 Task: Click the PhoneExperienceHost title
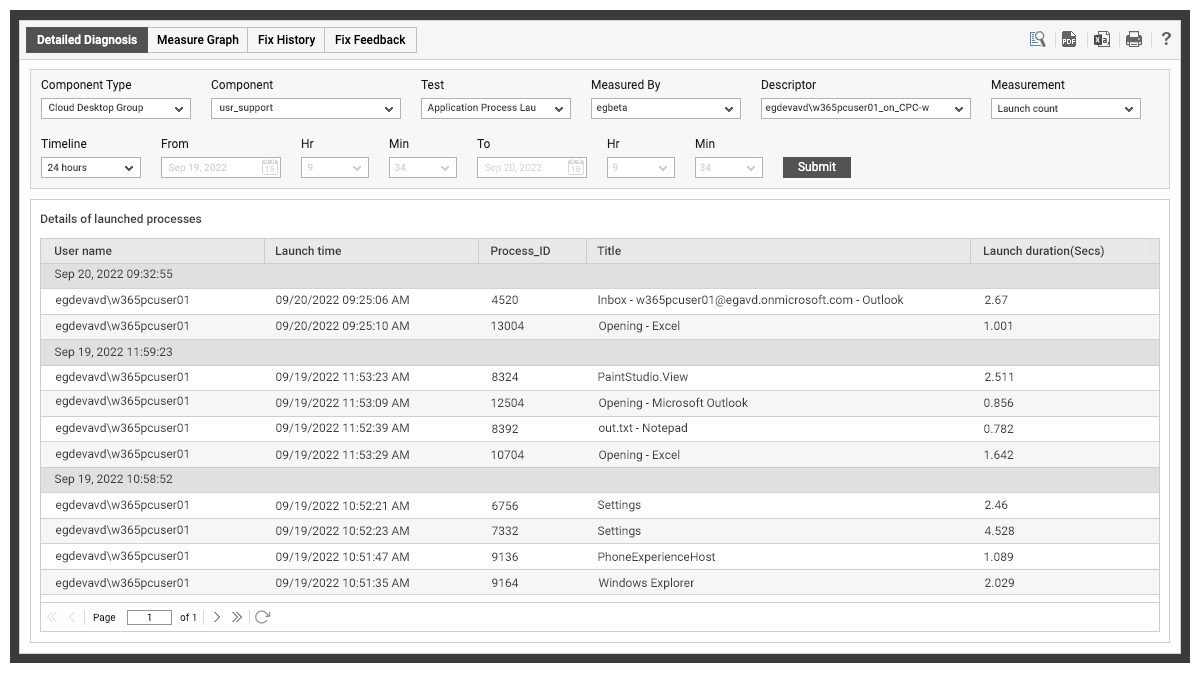tap(656, 557)
